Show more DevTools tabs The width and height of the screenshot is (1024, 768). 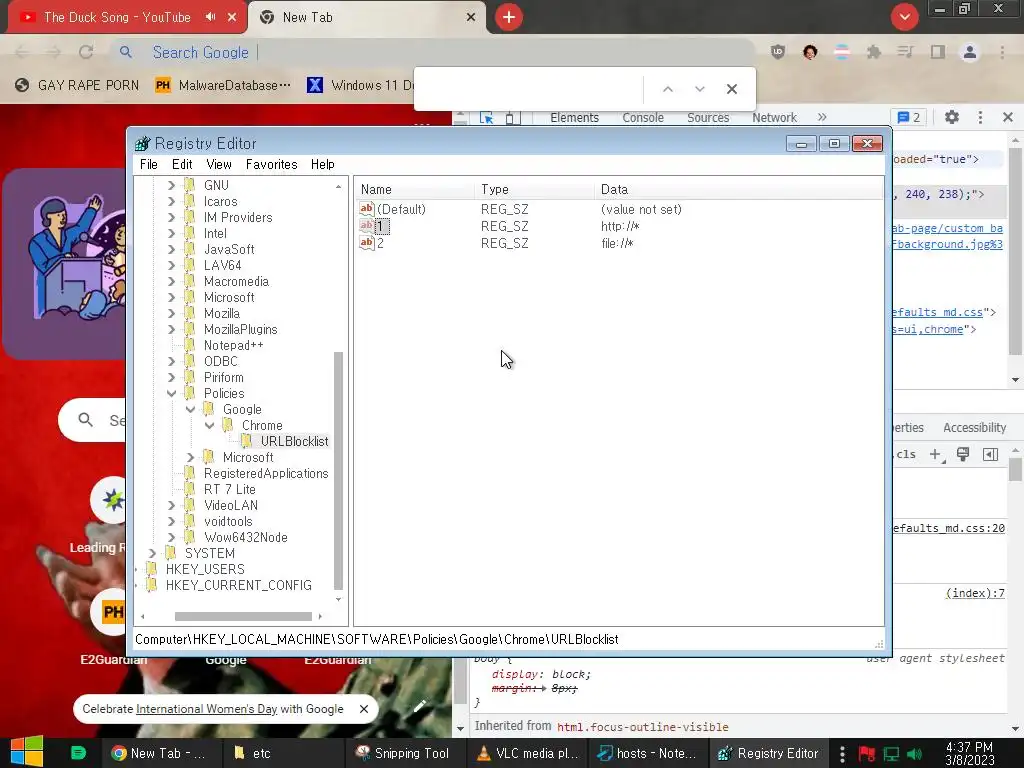pos(822,118)
